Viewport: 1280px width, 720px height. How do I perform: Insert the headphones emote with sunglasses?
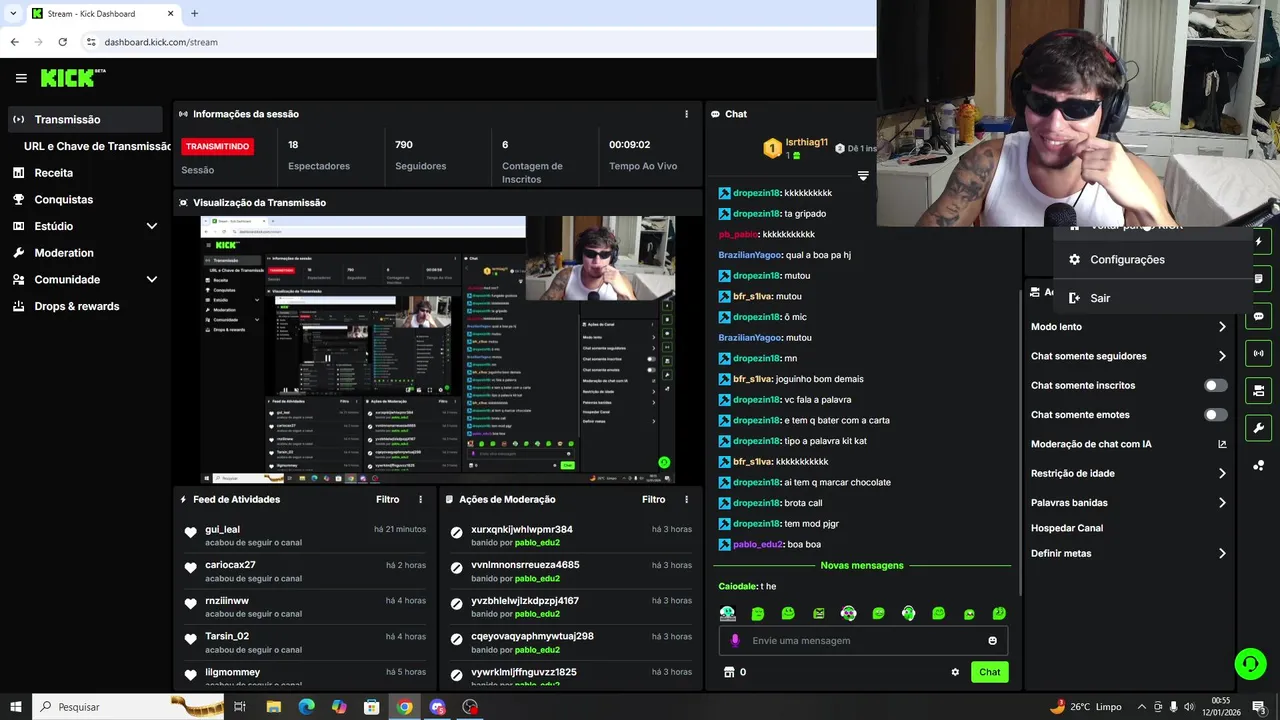coord(848,613)
